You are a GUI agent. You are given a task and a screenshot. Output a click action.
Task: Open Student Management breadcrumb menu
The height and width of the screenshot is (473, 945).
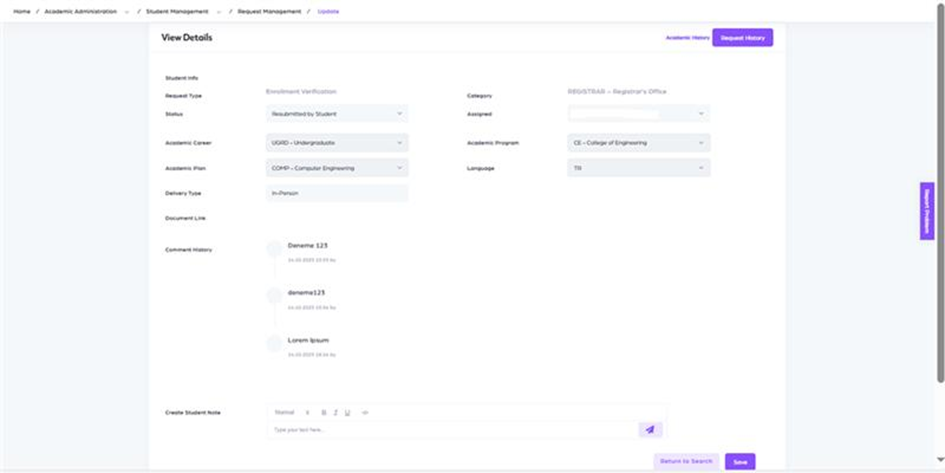[x=177, y=11]
